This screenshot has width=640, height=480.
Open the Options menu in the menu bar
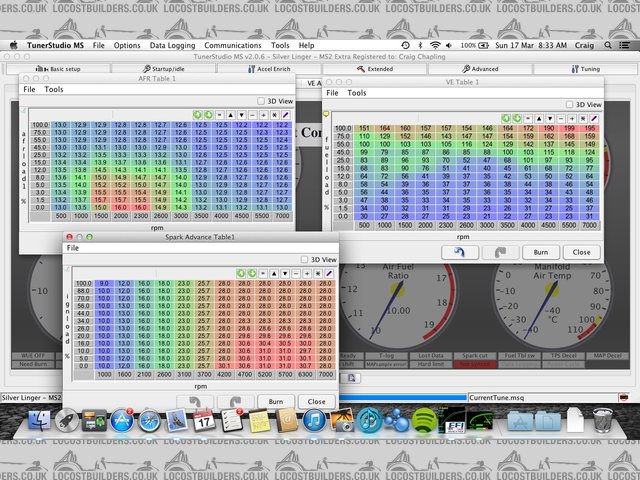(x=127, y=45)
